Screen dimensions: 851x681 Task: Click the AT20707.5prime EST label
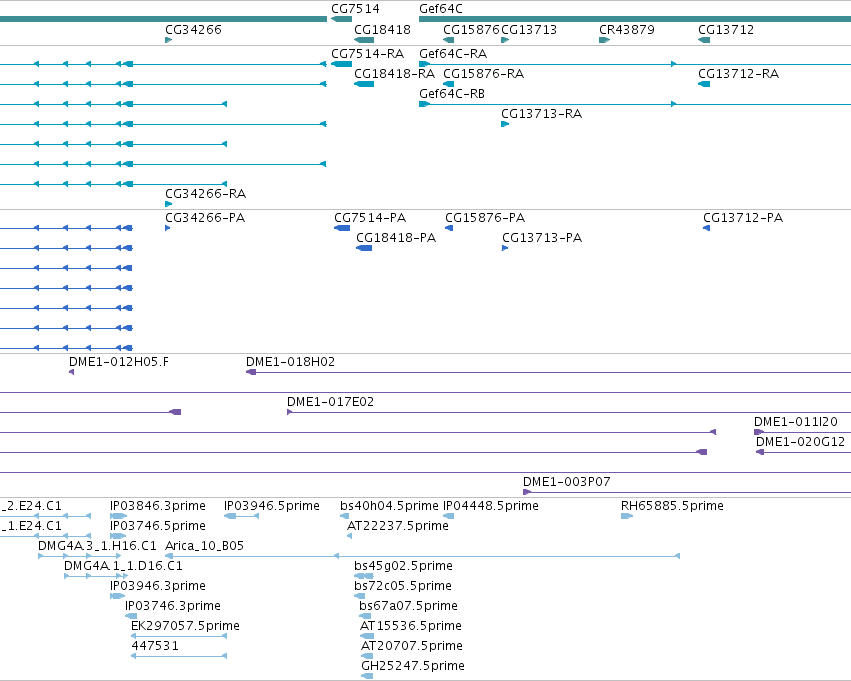[412, 647]
